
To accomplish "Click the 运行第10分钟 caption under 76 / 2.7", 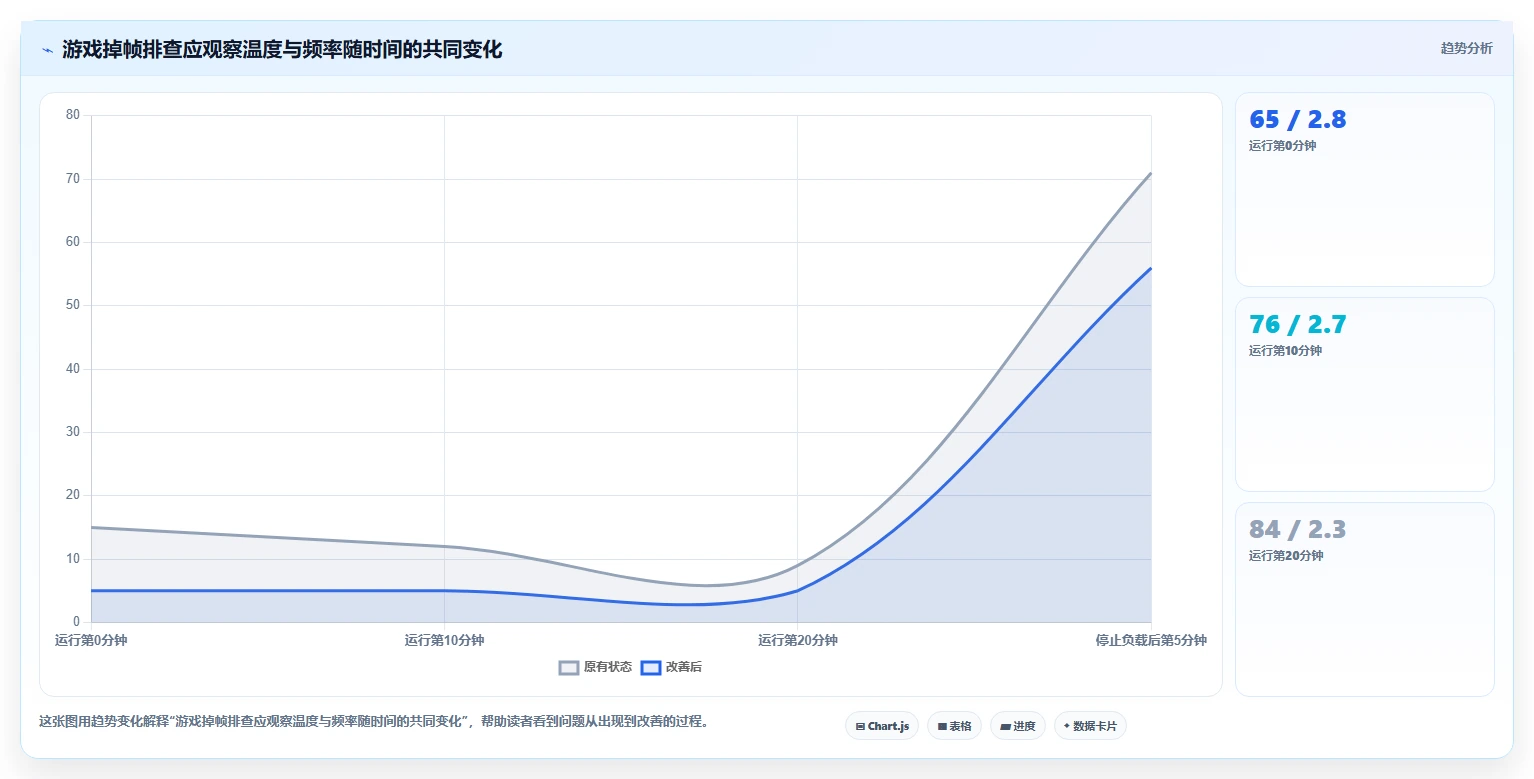I will [1285, 351].
